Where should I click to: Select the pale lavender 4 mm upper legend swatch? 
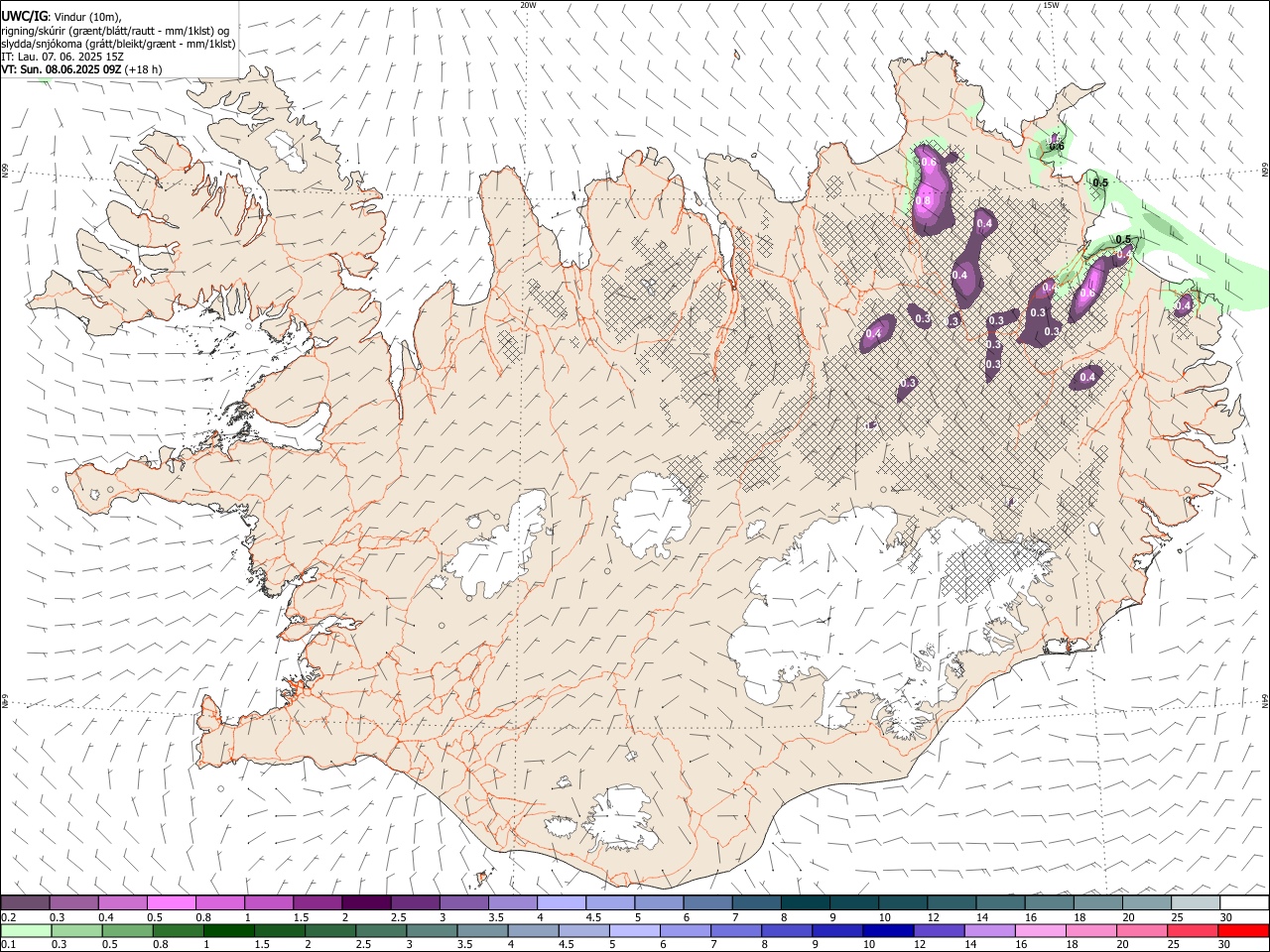coord(561,903)
